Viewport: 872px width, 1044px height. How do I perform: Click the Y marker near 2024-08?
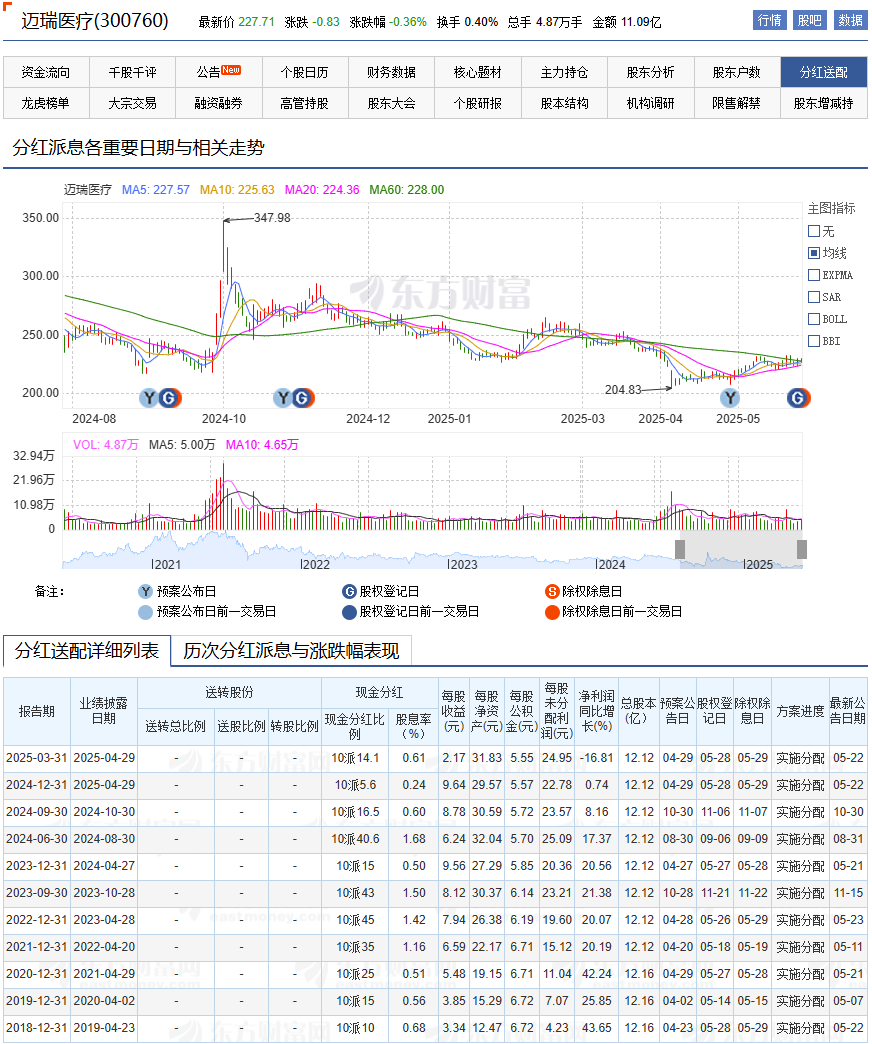tap(149, 398)
